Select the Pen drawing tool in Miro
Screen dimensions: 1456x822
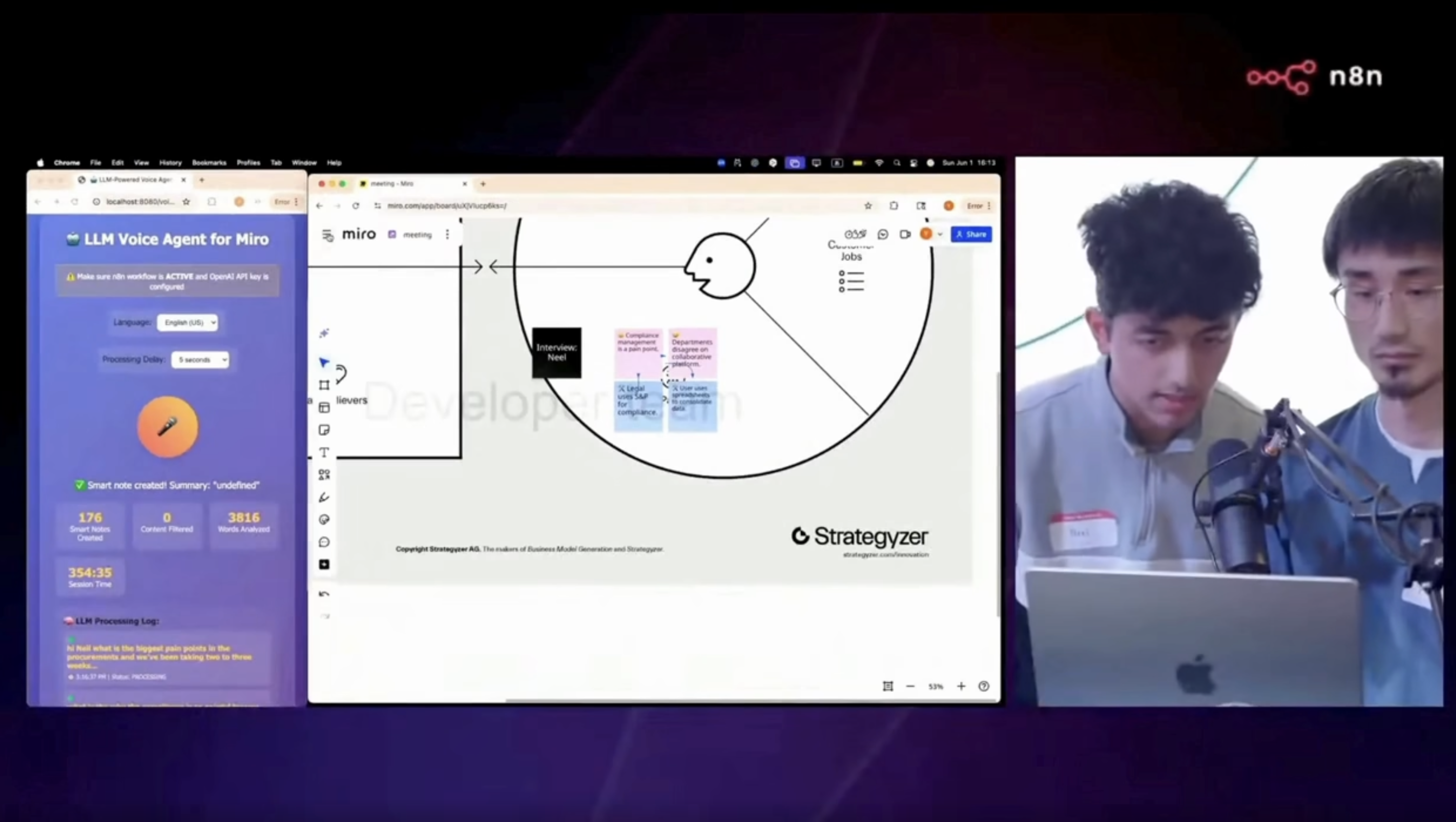(324, 497)
